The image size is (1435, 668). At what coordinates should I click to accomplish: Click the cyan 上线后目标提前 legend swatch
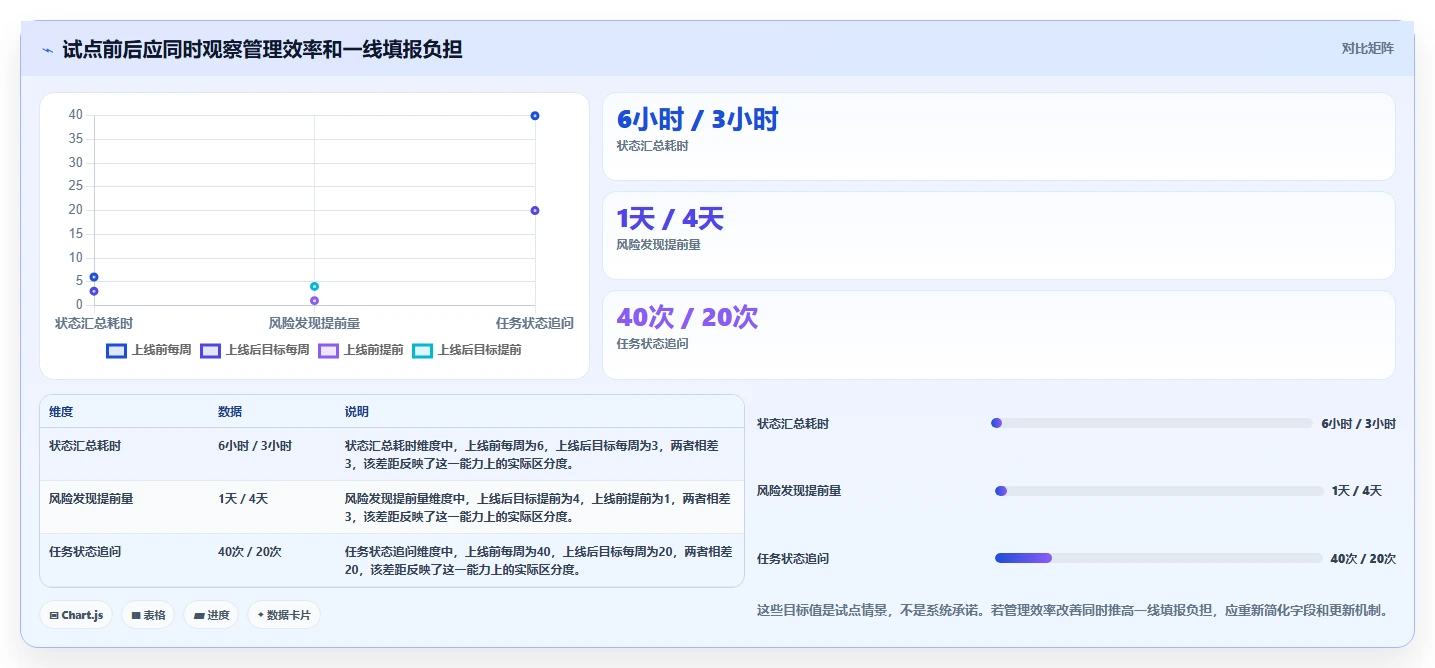(423, 351)
